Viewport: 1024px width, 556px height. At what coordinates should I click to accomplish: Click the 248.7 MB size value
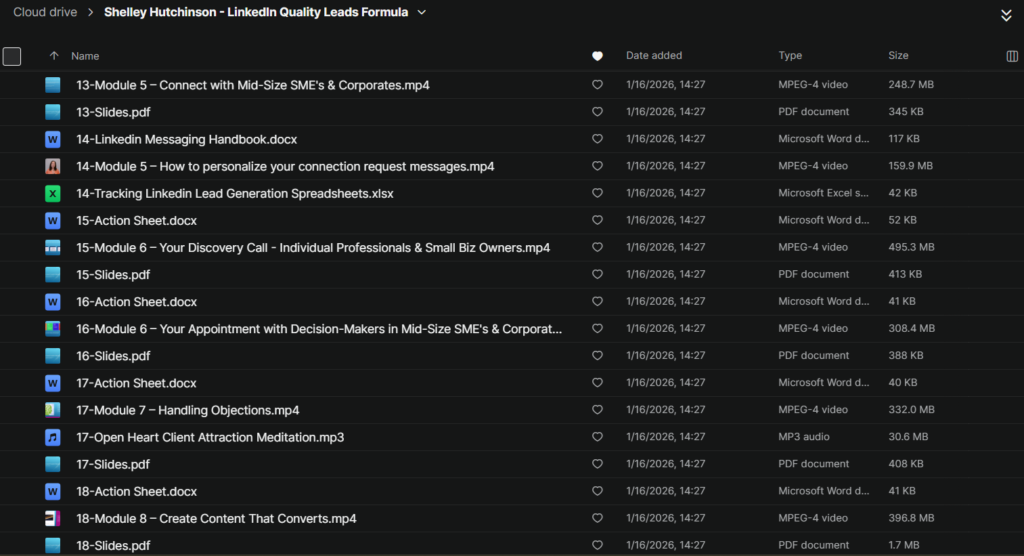tap(910, 84)
